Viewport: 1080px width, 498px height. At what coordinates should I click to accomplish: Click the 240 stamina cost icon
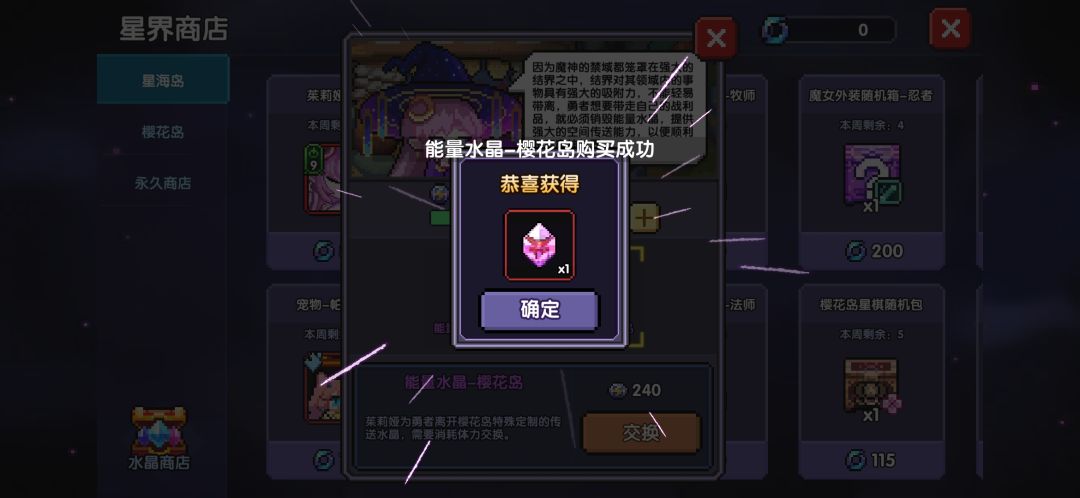618,391
